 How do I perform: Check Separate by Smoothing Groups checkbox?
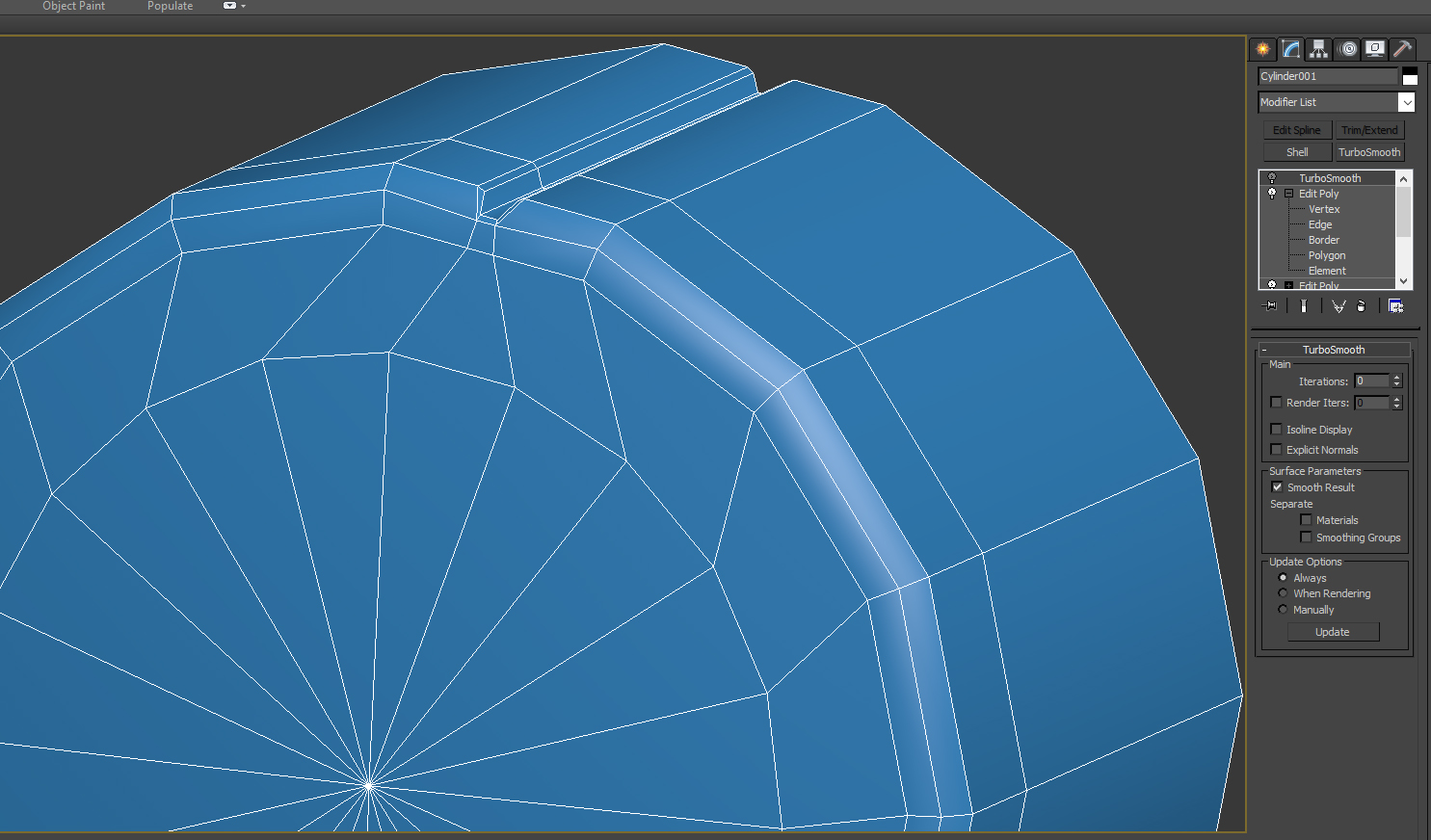pyautogui.click(x=1306, y=538)
